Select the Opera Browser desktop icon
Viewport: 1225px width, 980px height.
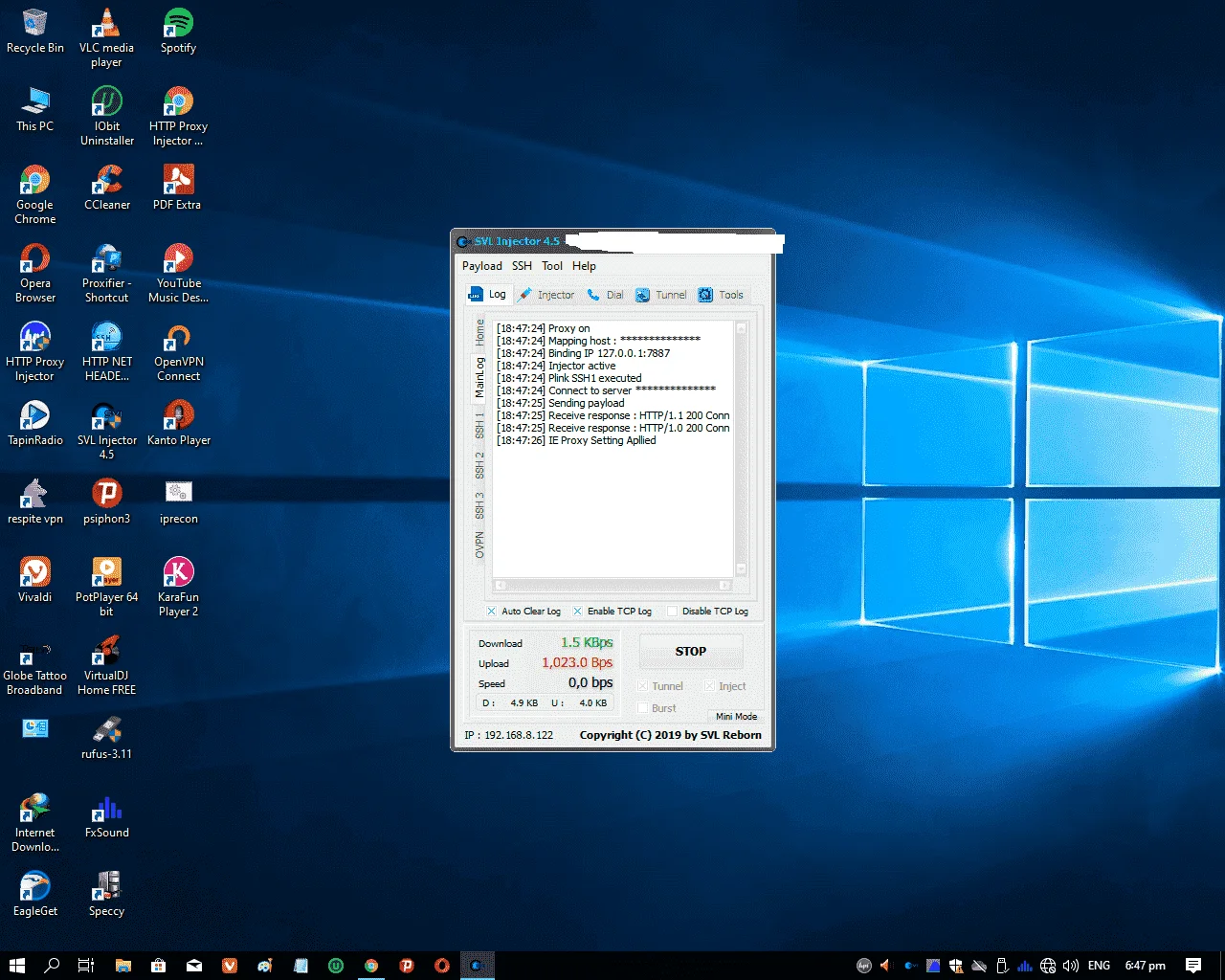click(35, 274)
